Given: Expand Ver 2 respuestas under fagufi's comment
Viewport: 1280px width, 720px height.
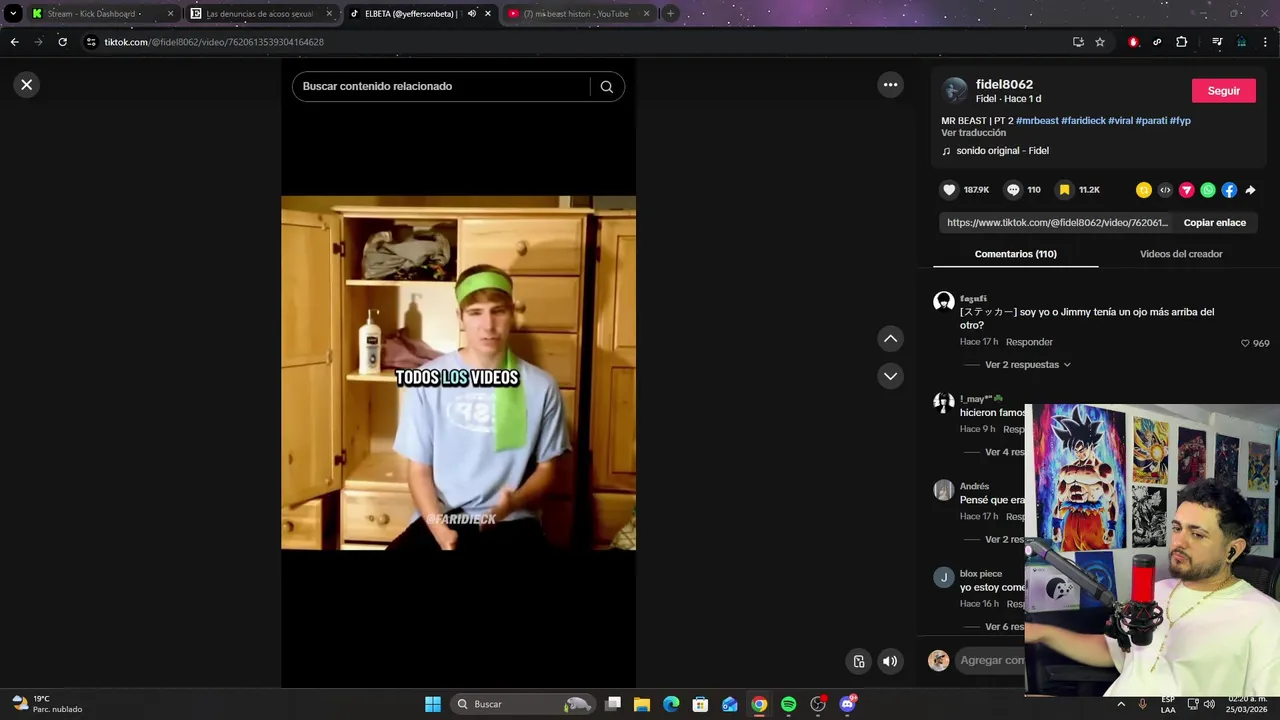Looking at the screenshot, I should point(1027,365).
